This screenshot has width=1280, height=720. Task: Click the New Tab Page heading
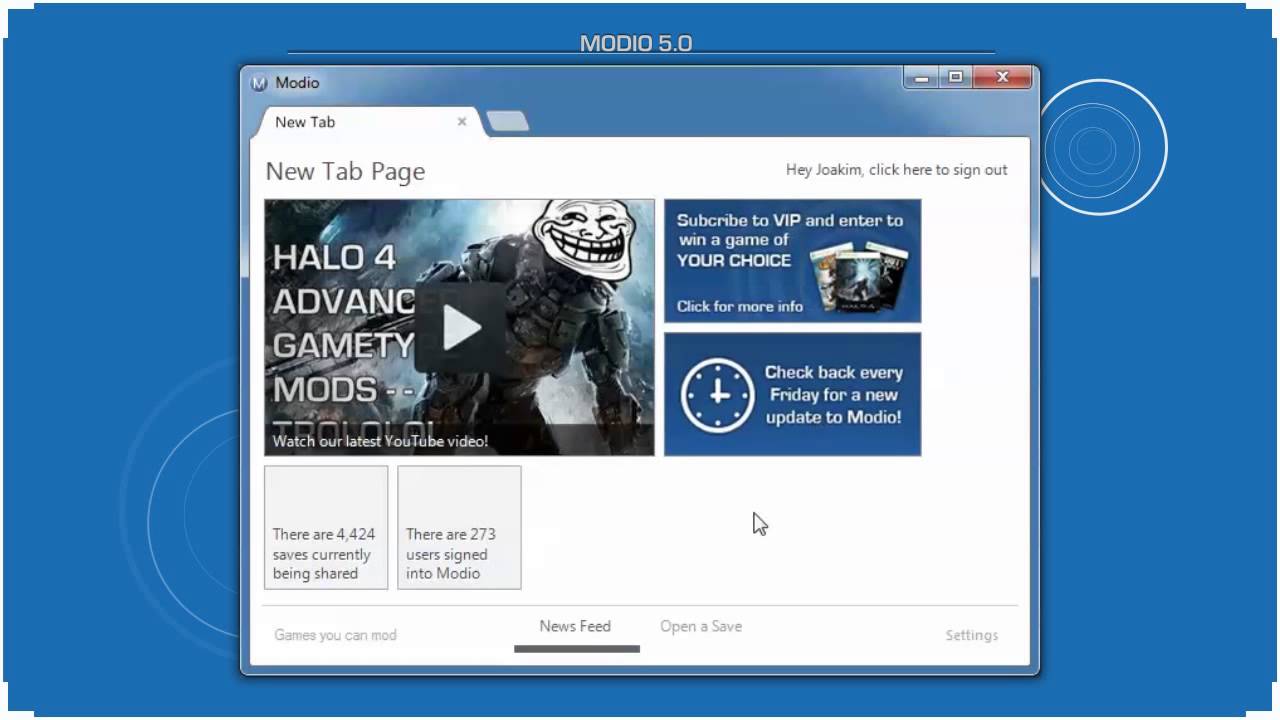click(345, 171)
